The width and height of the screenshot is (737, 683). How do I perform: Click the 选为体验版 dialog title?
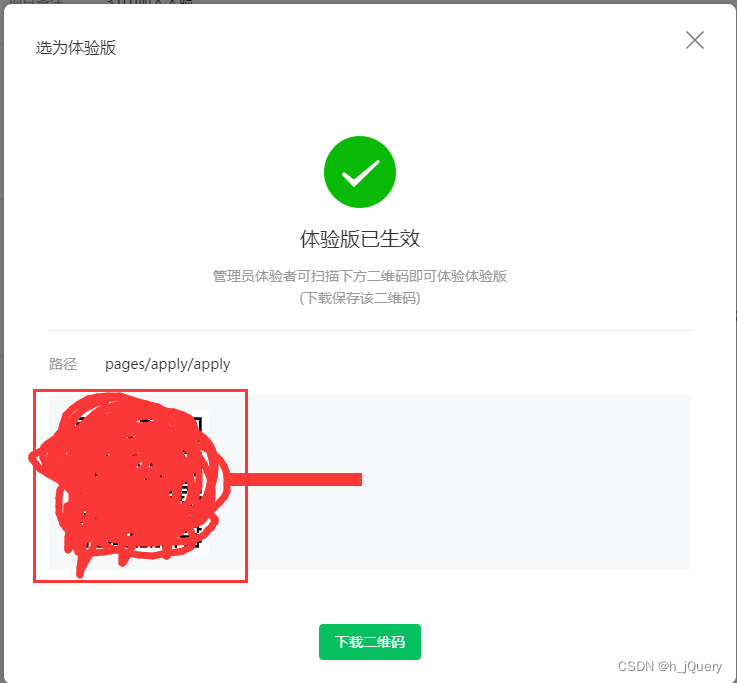[x=76, y=48]
